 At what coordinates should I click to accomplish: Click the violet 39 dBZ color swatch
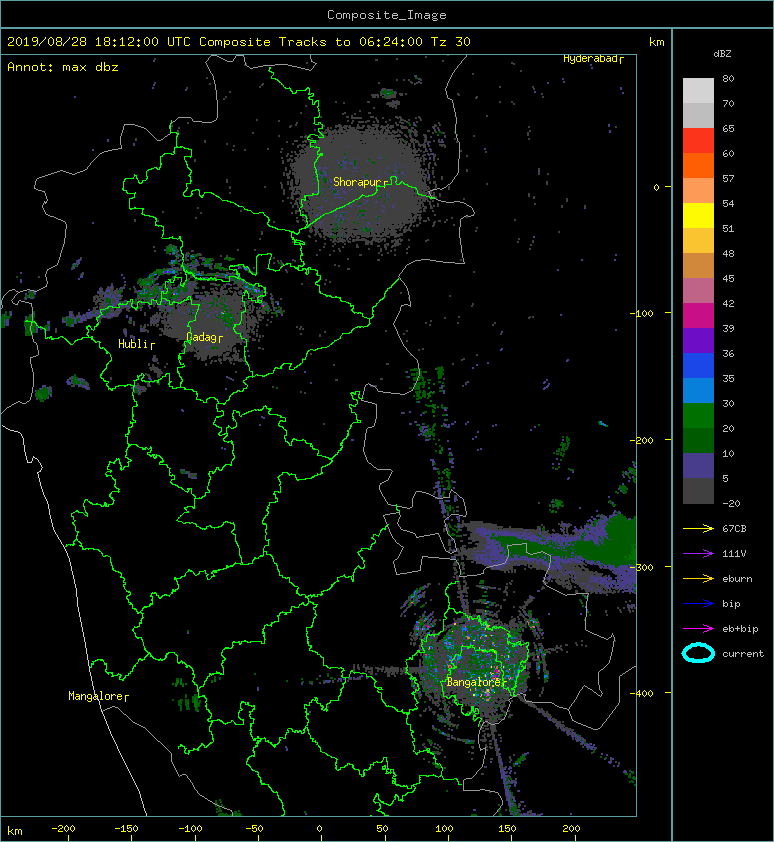click(698, 340)
